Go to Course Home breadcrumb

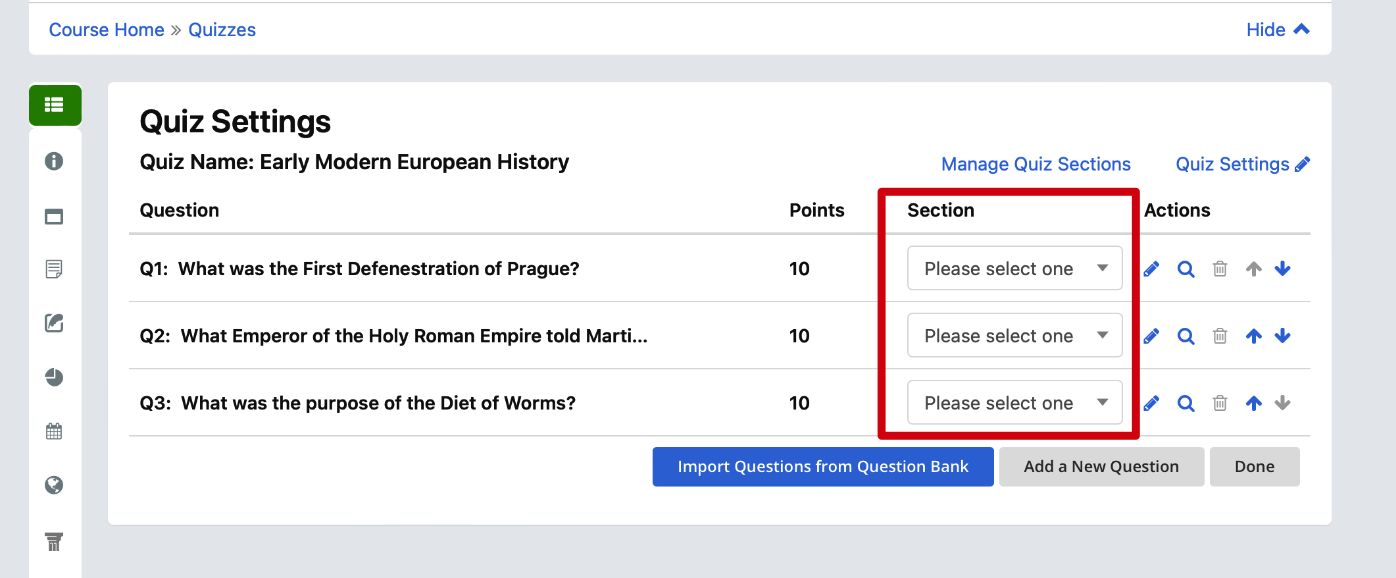tap(107, 30)
